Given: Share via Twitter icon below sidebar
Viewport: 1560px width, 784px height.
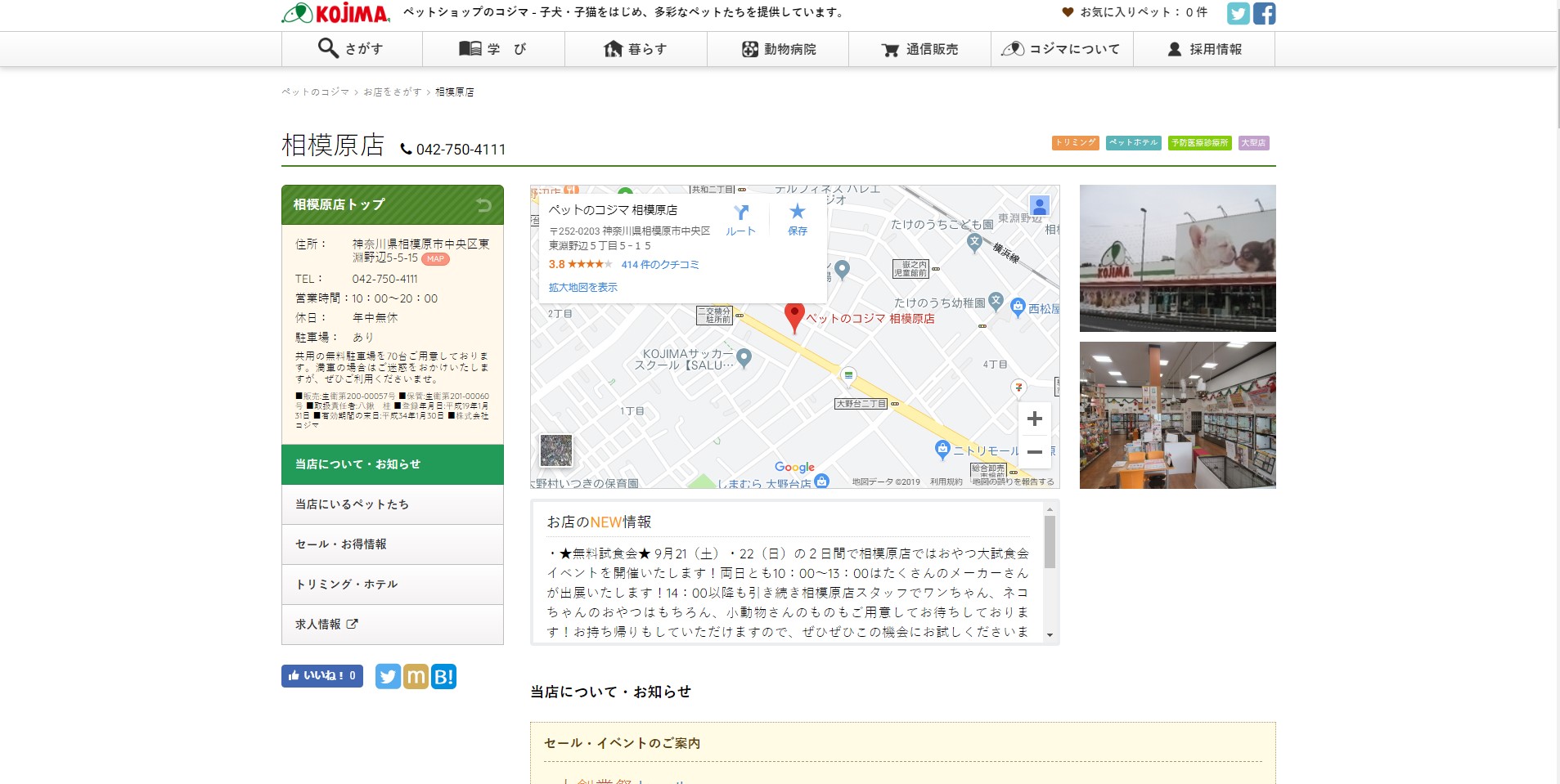Looking at the screenshot, I should [x=388, y=676].
